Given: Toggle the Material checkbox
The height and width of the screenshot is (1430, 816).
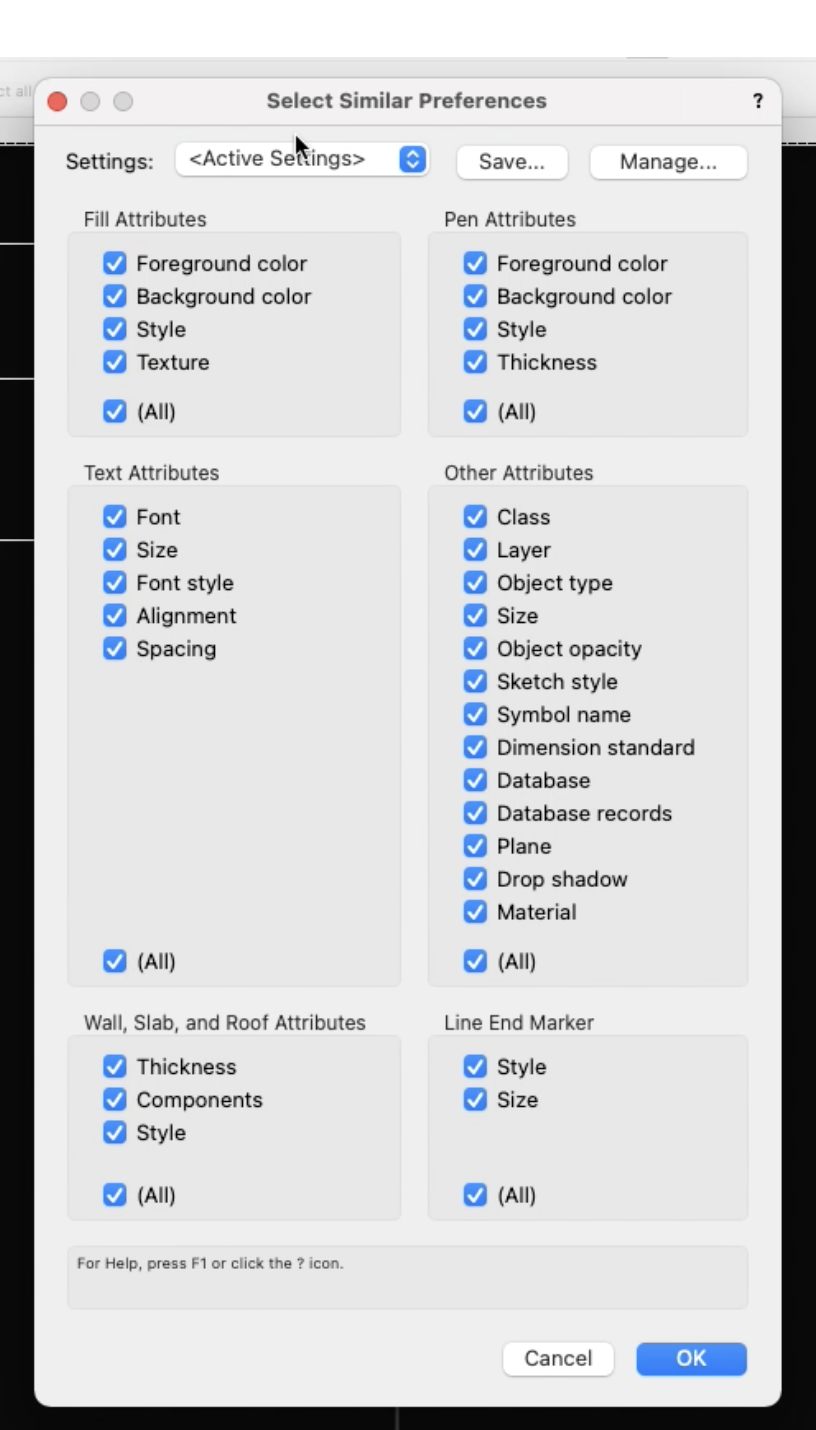Looking at the screenshot, I should pyautogui.click(x=475, y=913).
